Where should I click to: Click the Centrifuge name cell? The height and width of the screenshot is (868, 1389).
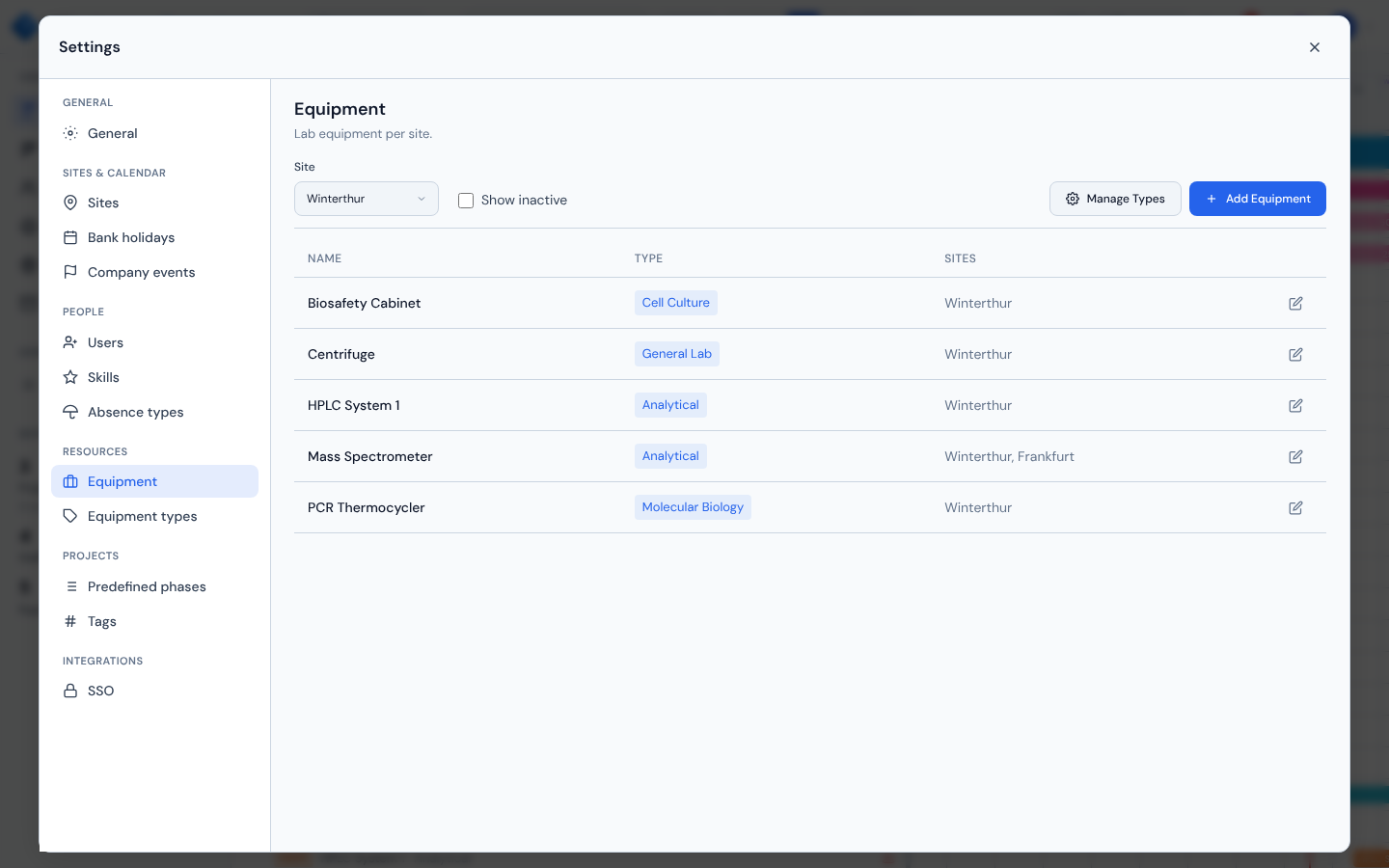(341, 354)
